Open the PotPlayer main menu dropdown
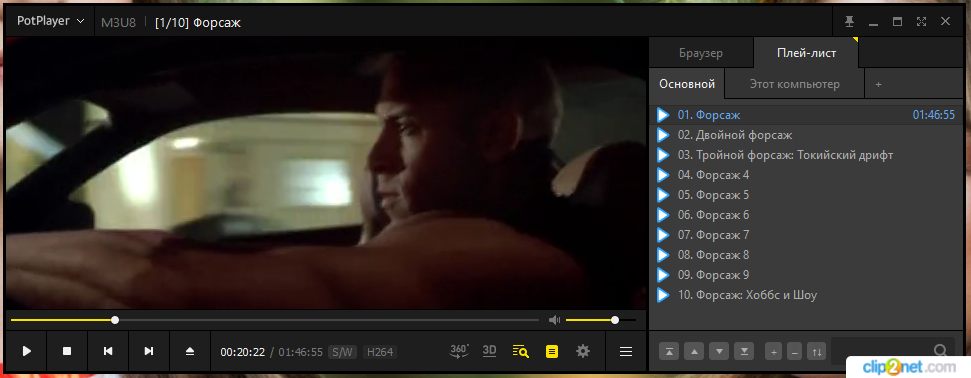 click(x=51, y=21)
